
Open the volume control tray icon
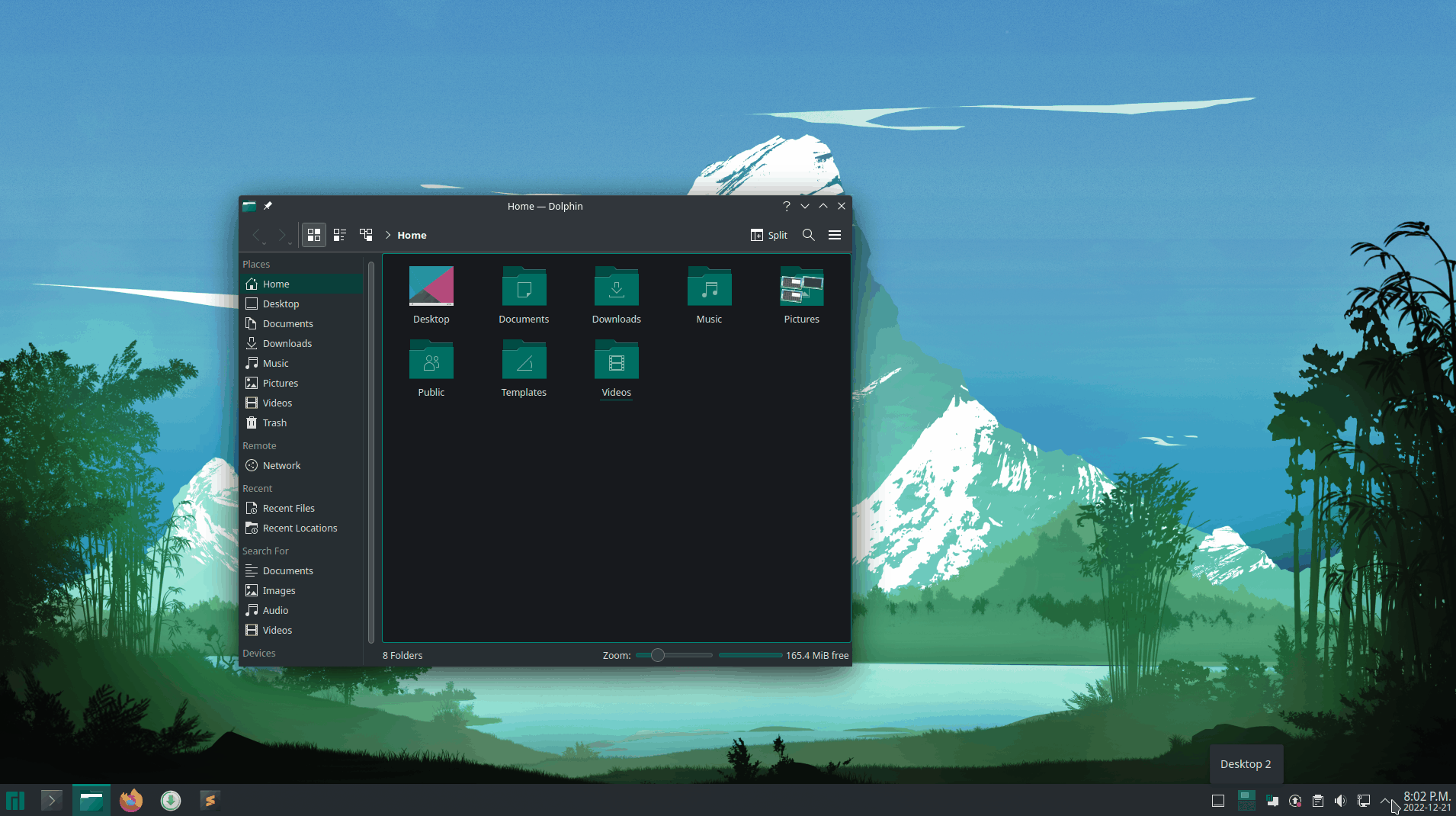1341,801
